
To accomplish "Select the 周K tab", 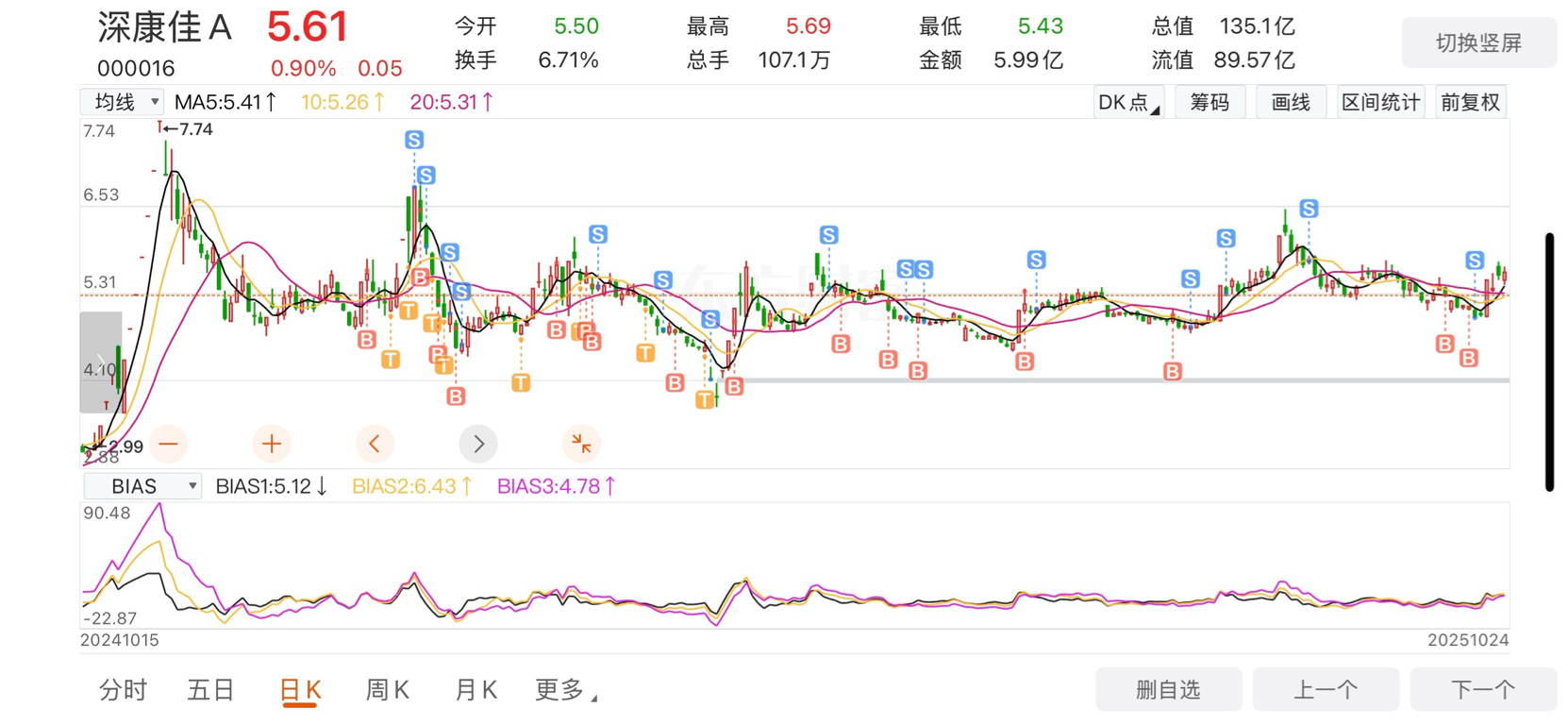I will [388, 690].
